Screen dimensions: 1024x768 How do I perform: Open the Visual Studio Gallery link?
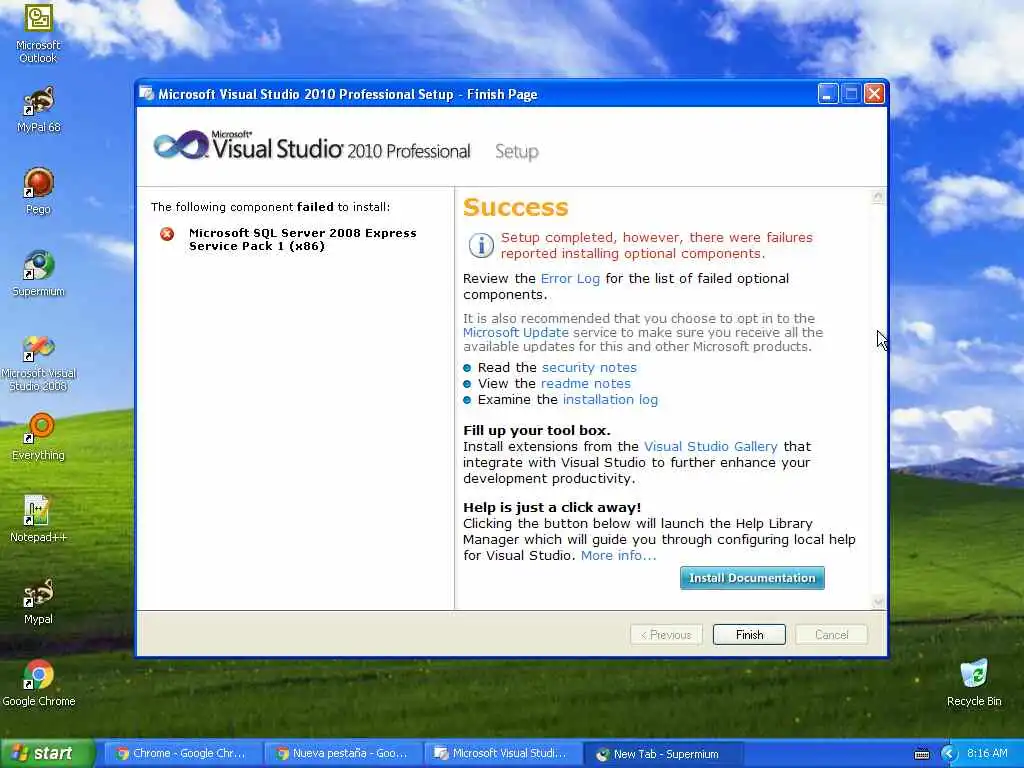[x=711, y=447]
